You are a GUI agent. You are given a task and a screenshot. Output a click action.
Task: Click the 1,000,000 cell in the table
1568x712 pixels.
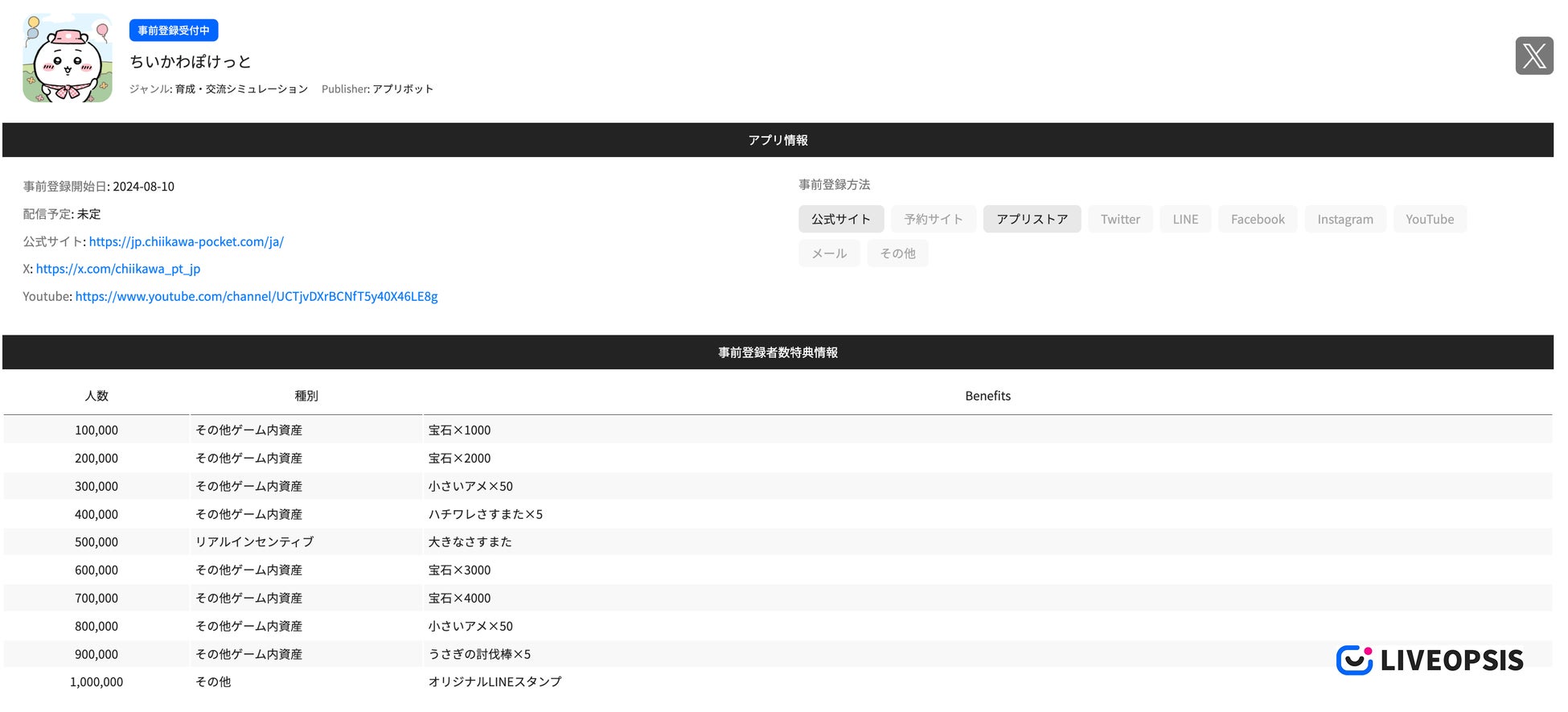[x=96, y=682]
